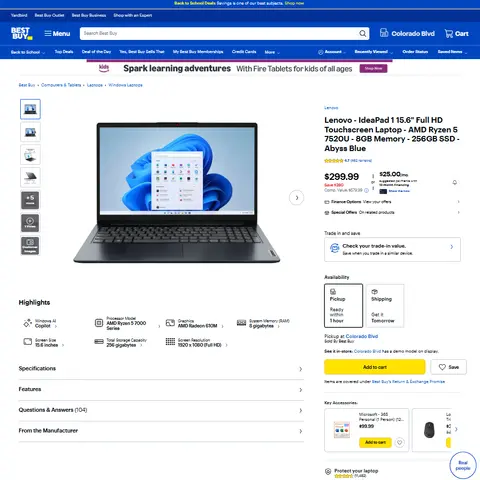Expand the Specifications section
This screenshot has height=480, width=480.
tap(161, 369)
